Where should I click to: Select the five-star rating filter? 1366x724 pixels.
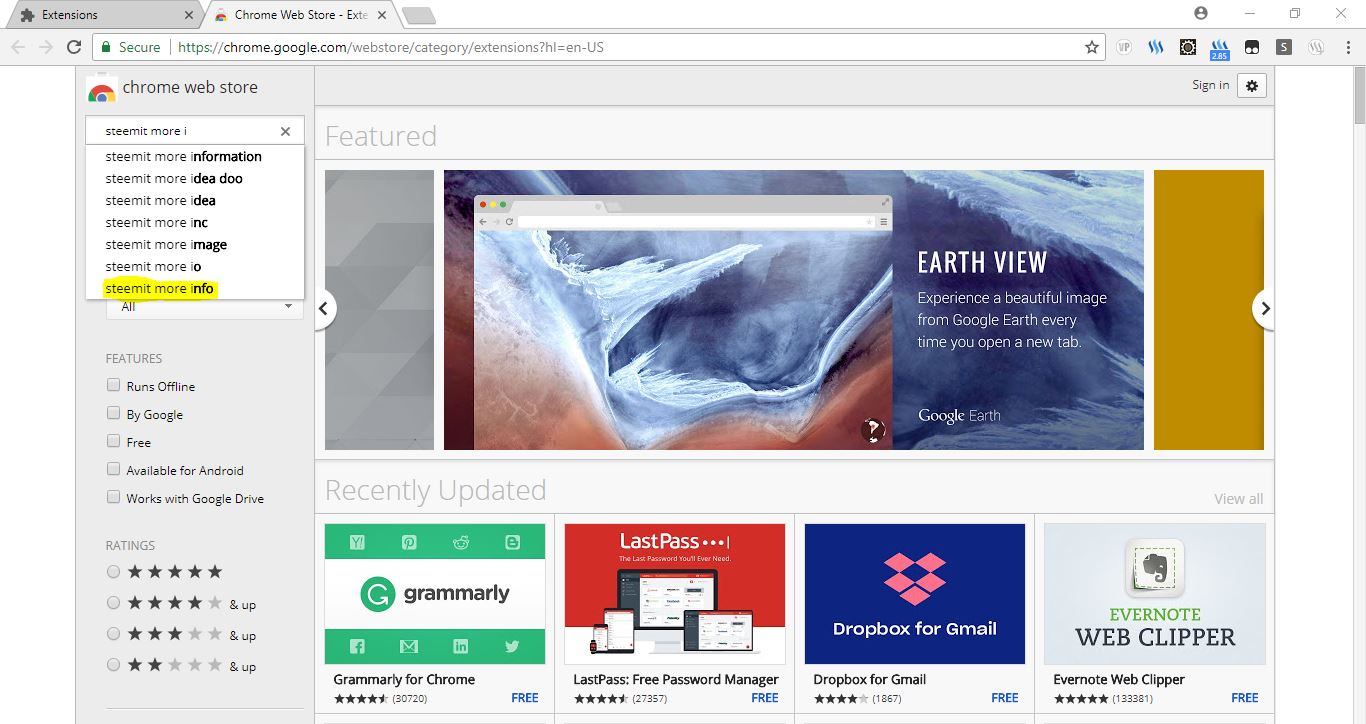click(113, 572)
